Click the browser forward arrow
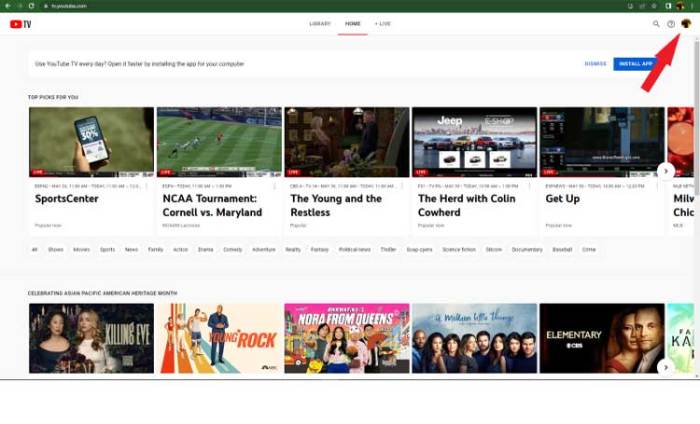700x424 pixels. [x=20, y=6]
